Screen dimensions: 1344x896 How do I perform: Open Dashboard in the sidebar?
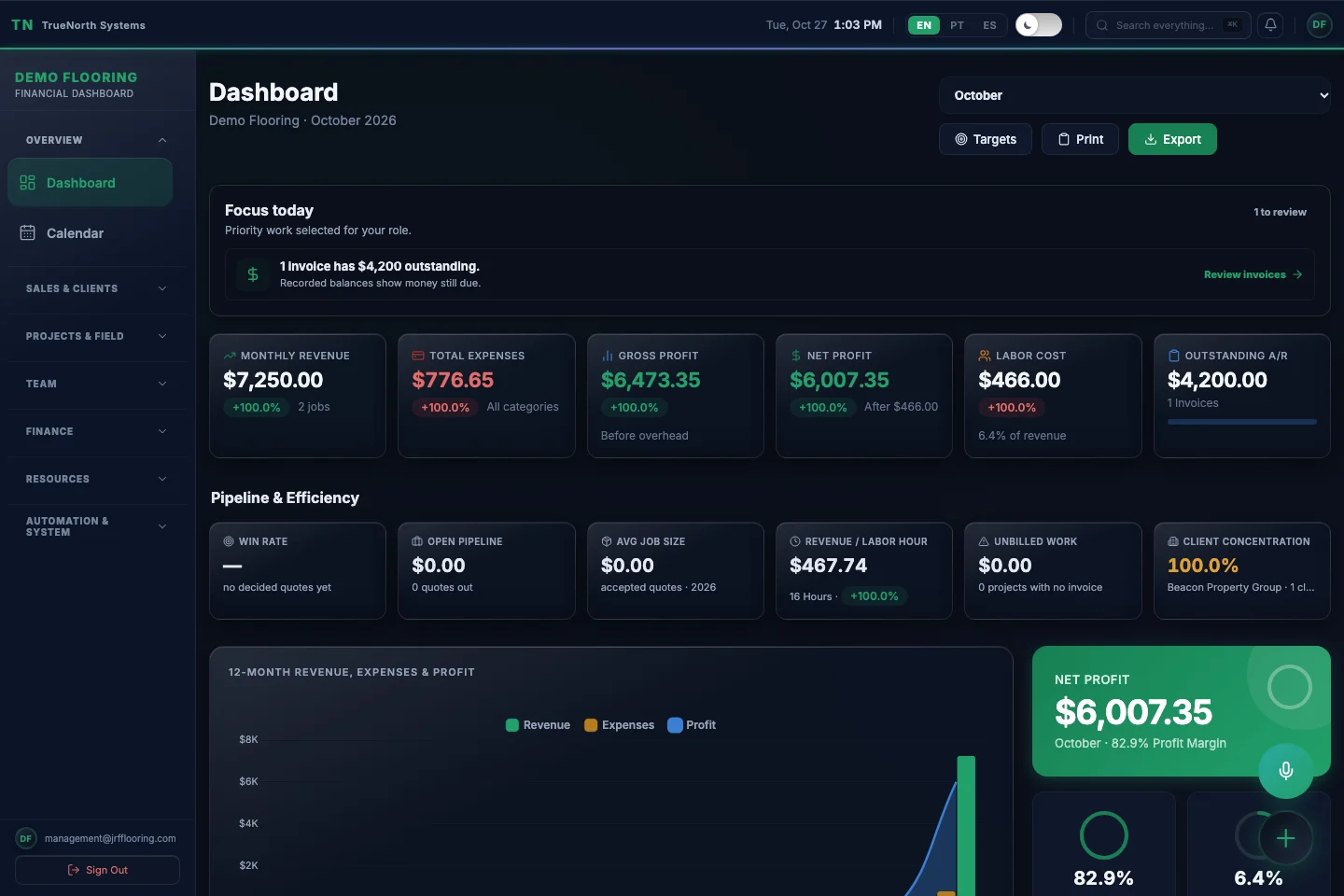[90, 183]
